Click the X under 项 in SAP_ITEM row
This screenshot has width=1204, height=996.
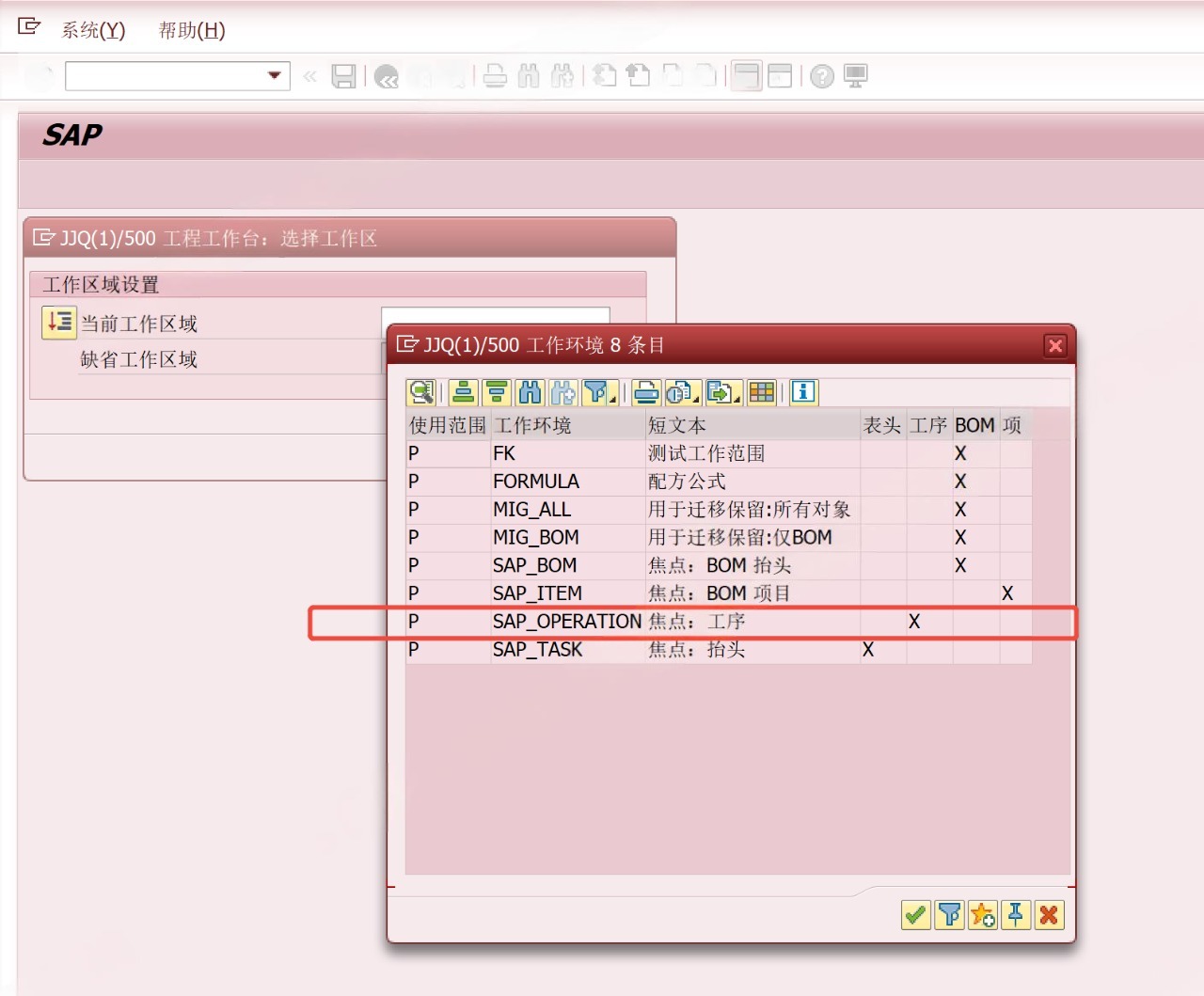click(x=1007, y=593)
